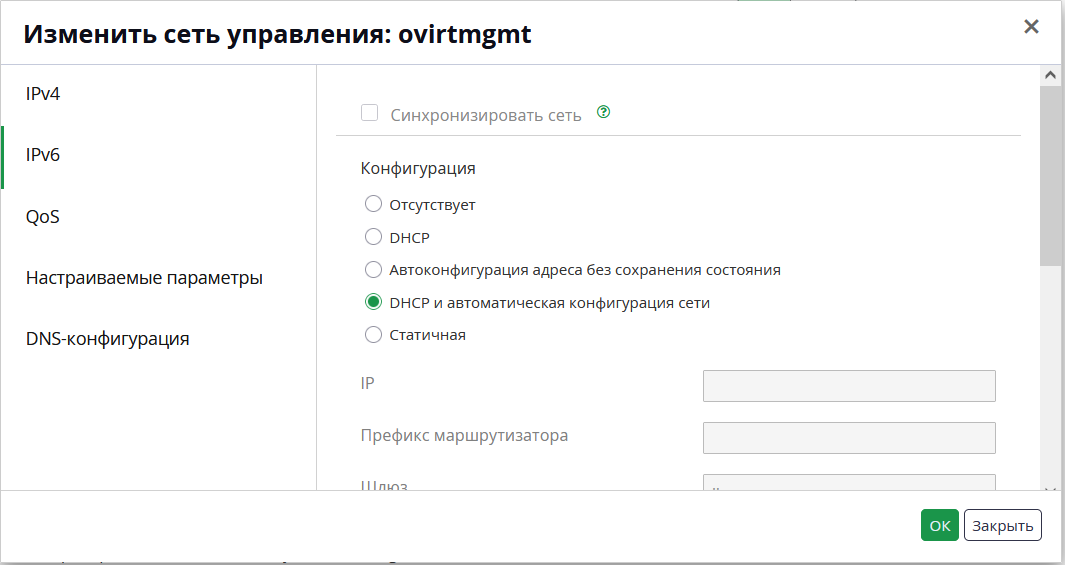Click the Шлюз input field

coord(849,482)
